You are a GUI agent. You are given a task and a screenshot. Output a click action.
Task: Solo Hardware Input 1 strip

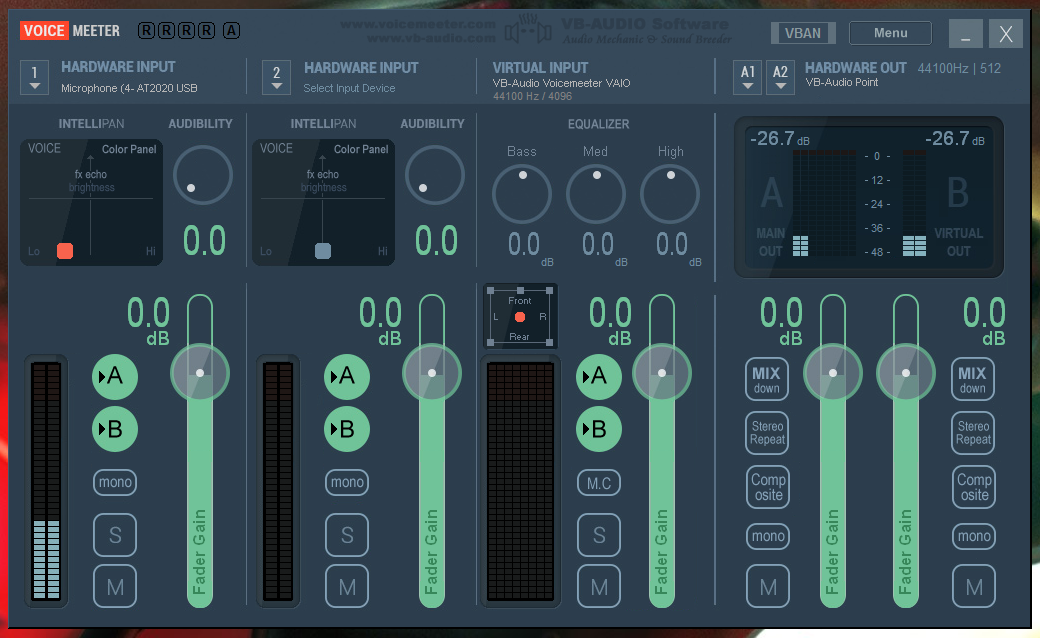click(x=115, y=535)
